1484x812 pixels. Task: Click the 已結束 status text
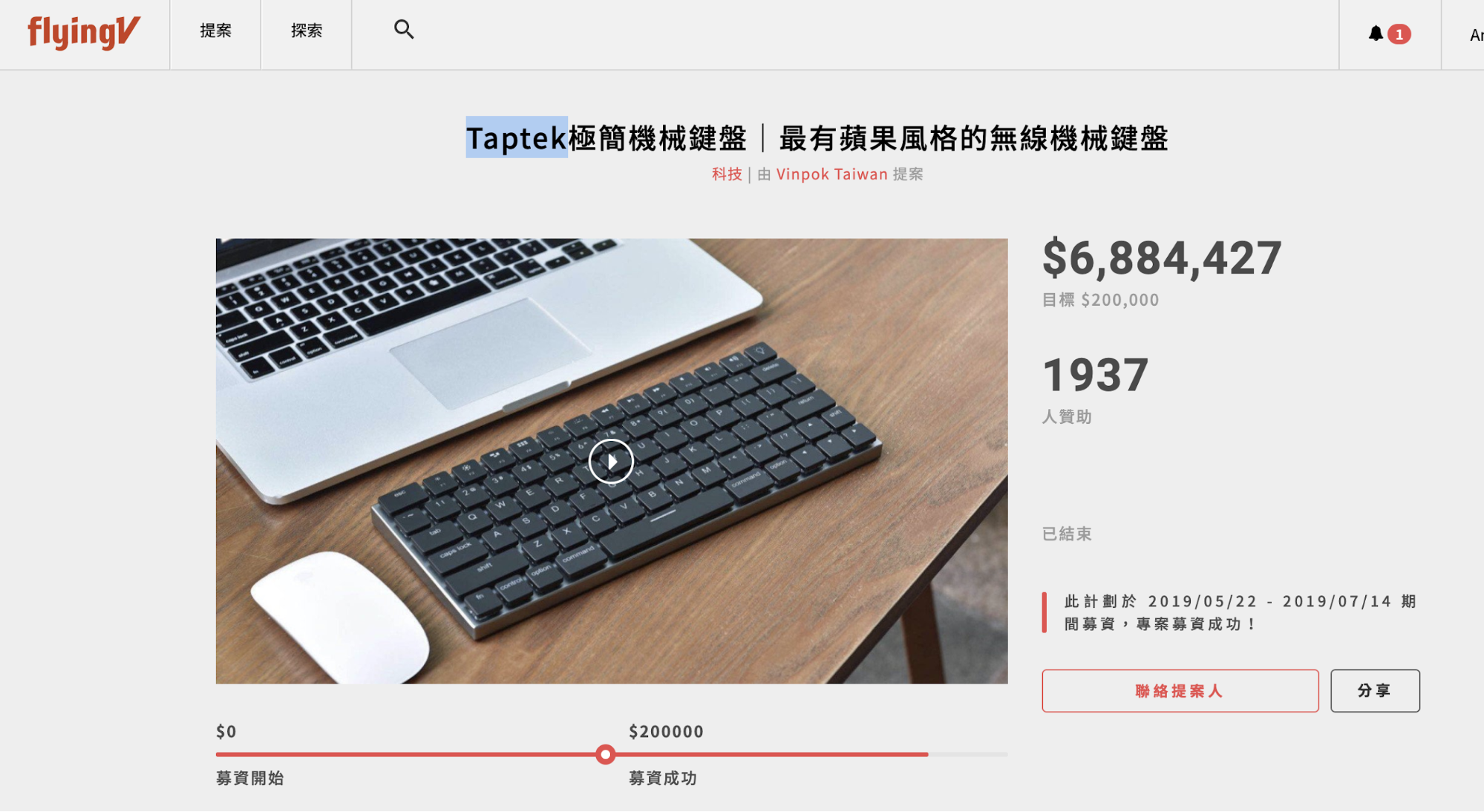click(1067, 534)
